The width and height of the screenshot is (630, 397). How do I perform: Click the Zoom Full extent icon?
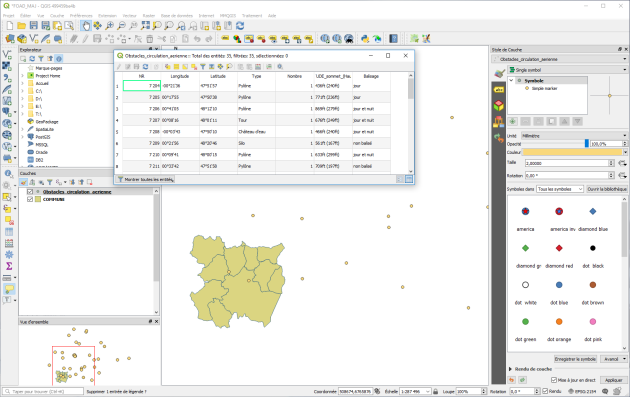coord(145,26)
